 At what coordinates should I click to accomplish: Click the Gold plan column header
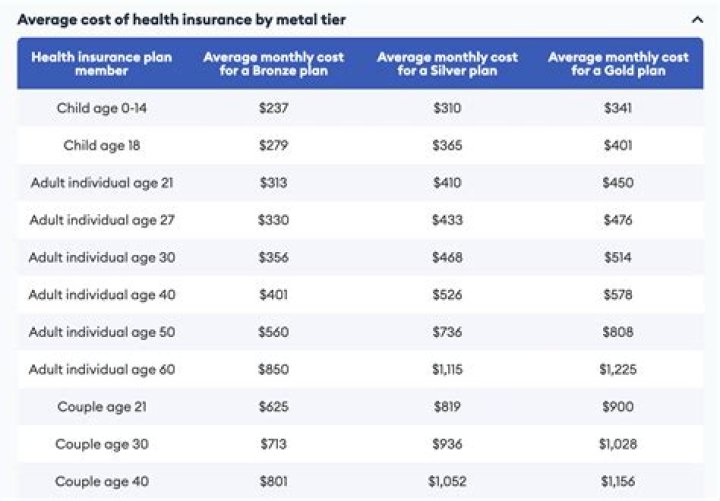click(618, 64)
